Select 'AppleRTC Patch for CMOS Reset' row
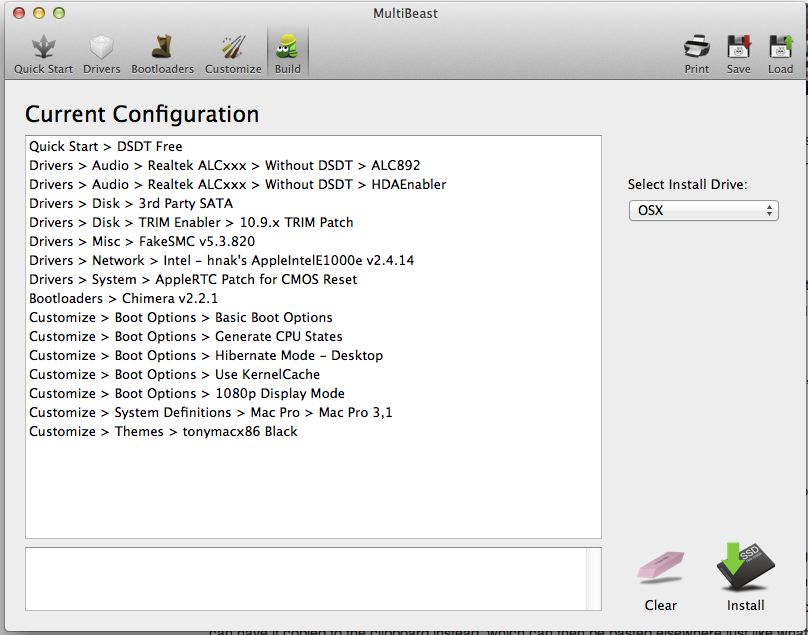The image size is (808, 635). (x=313, y=279)
